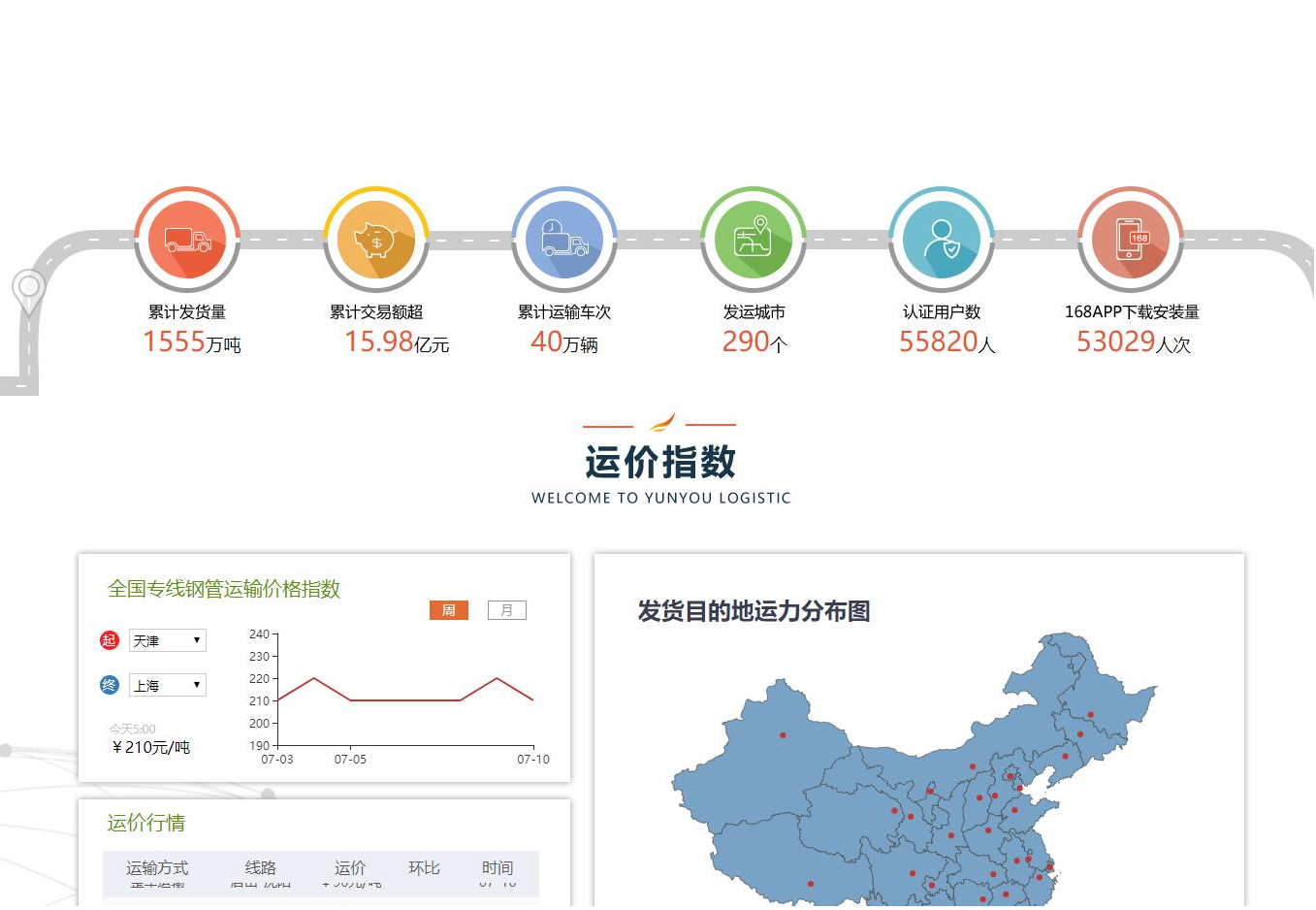Click the blue 终 destination badge

[x=110, y=685]
